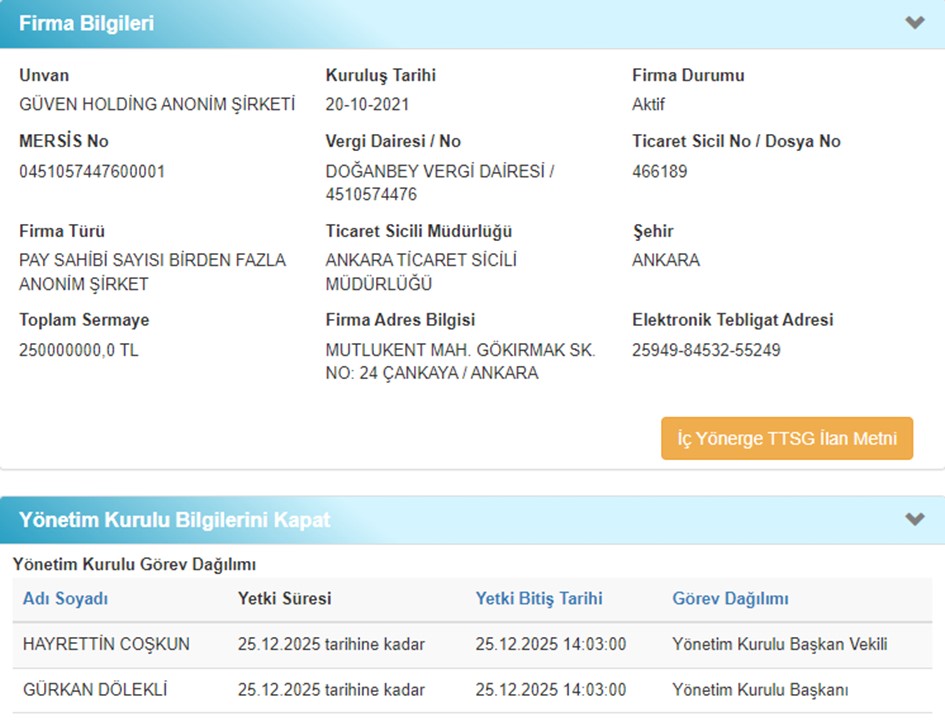The height and width of the screenshot is (726, 945).
Task: Click the Vergi Dairesi / No field label
Action: tap(393, 141)
